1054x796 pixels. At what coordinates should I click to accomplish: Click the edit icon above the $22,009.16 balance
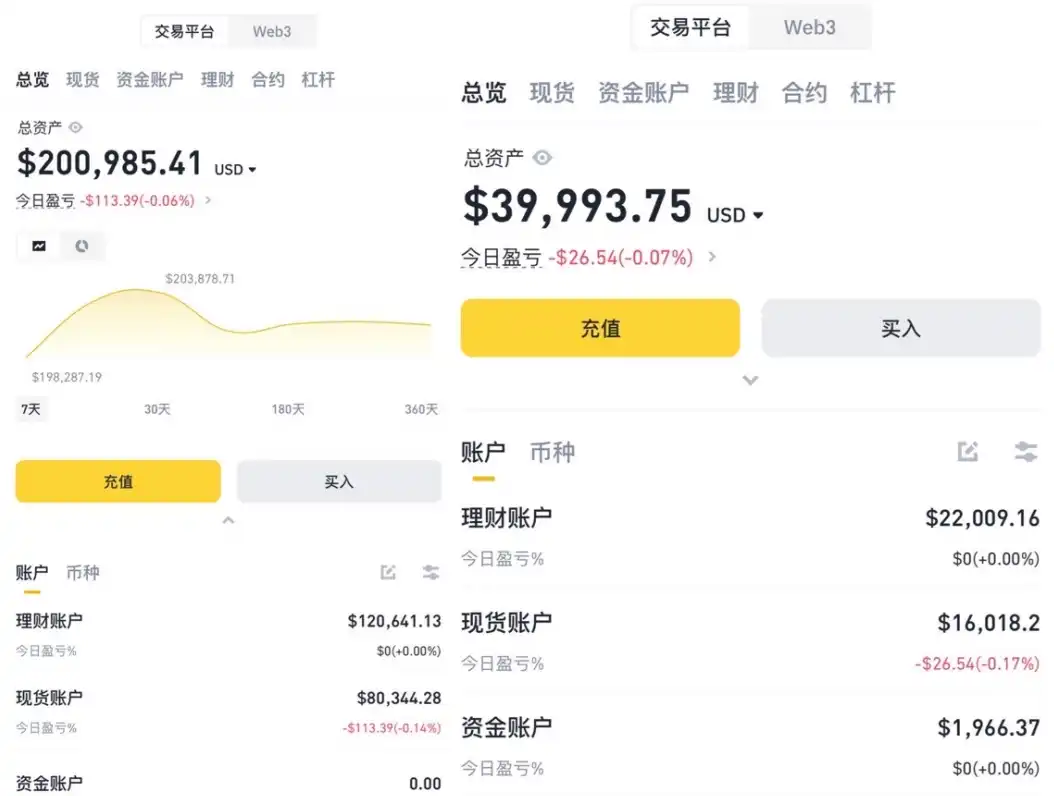pos(967,451)
